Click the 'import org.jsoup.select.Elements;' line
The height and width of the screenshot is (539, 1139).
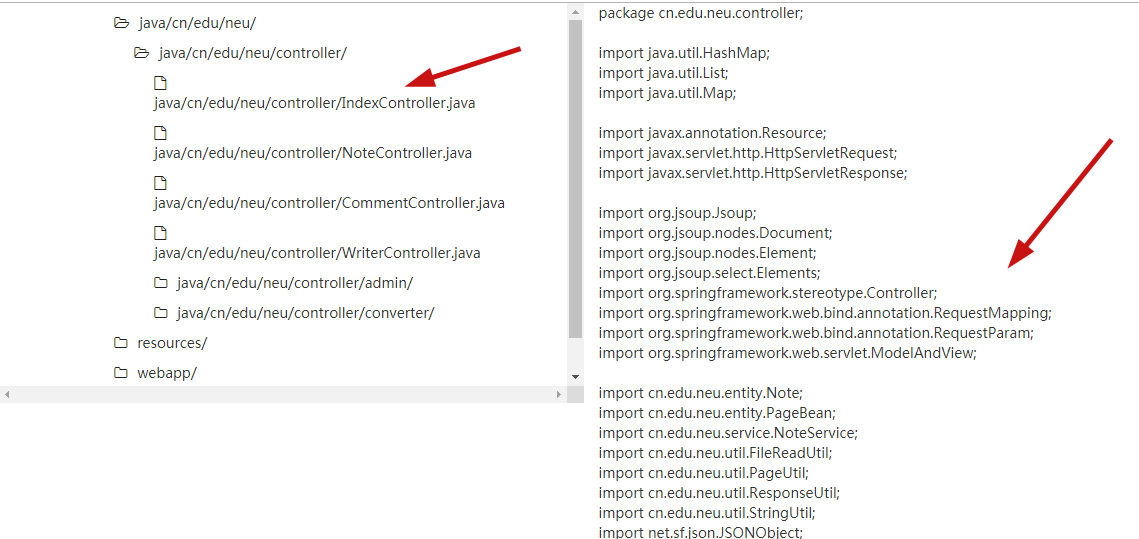tap(710, 273)
